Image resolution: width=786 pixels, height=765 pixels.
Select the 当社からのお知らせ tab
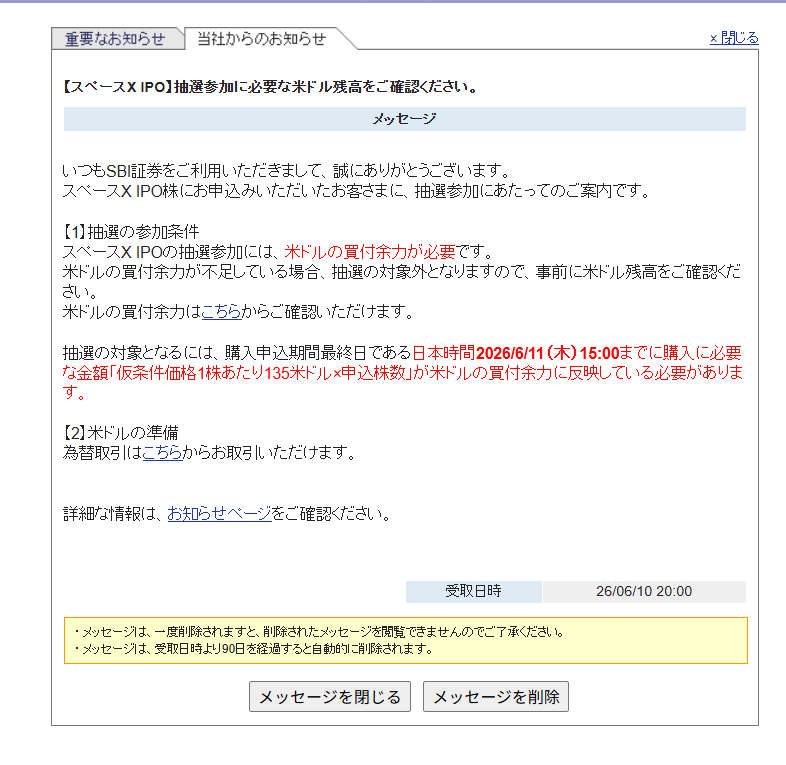pyautogui.click(x=261, y=39)
